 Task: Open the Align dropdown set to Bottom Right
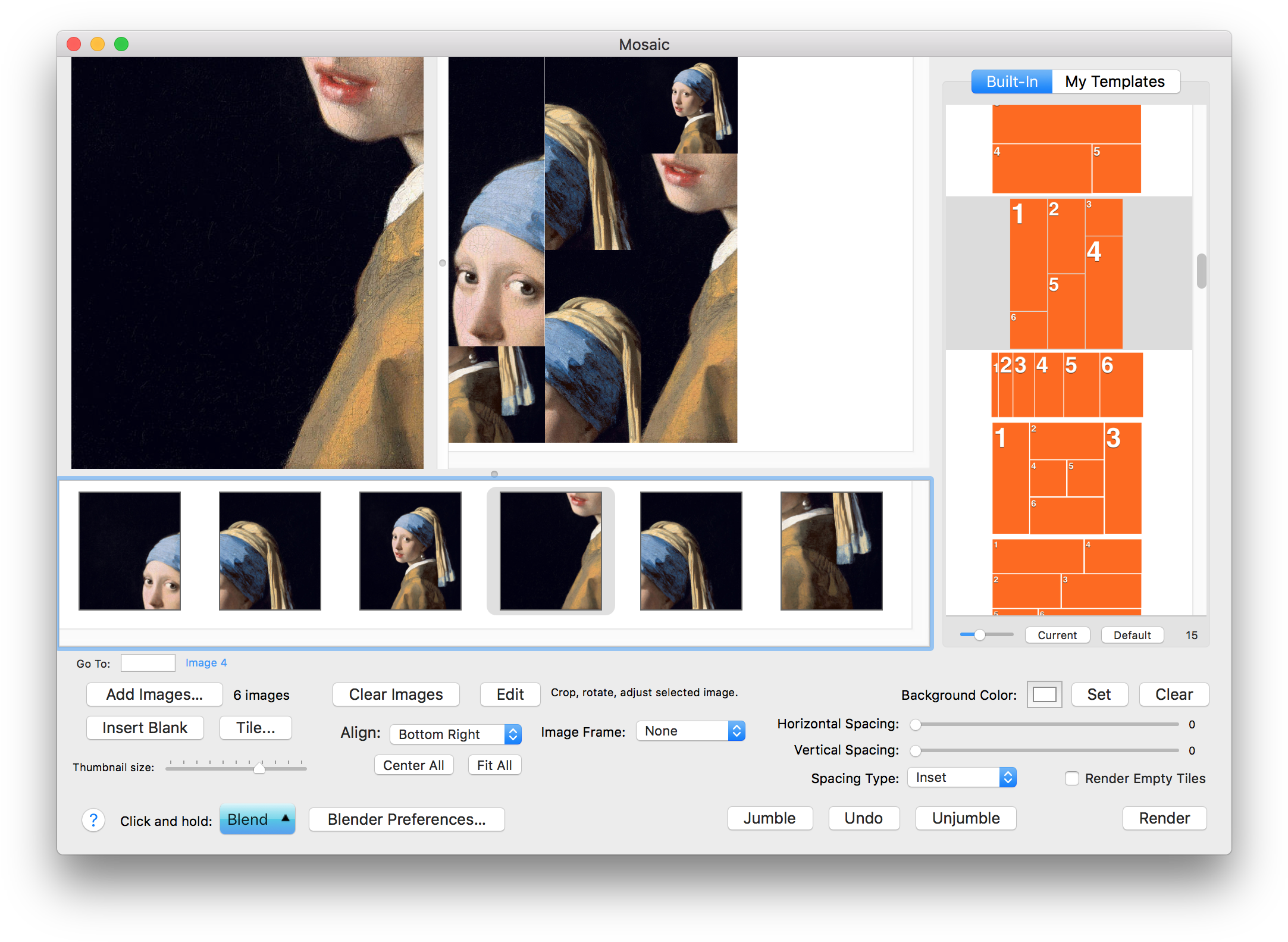click(456, 734)
